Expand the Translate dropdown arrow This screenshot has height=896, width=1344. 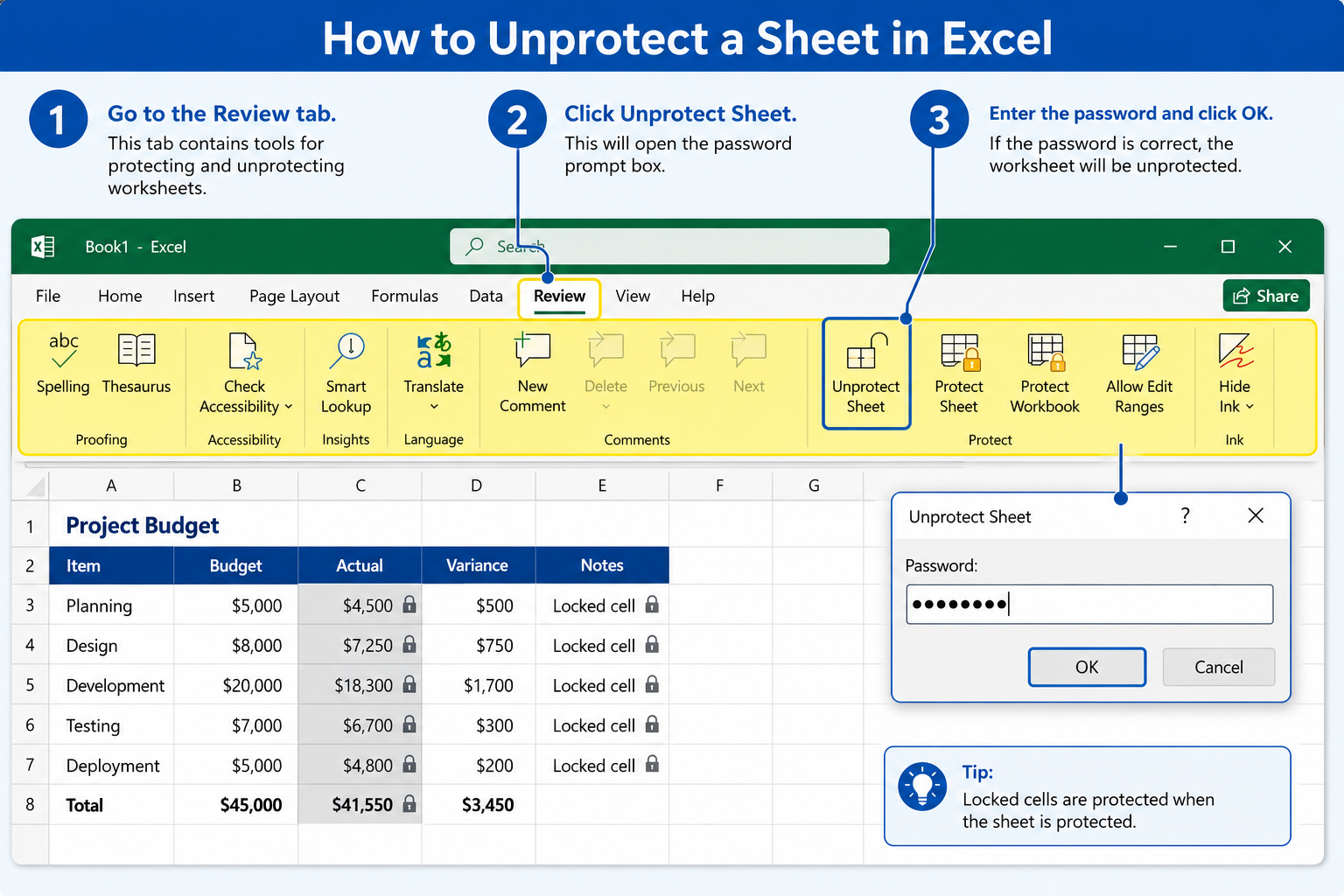point(434,407)
